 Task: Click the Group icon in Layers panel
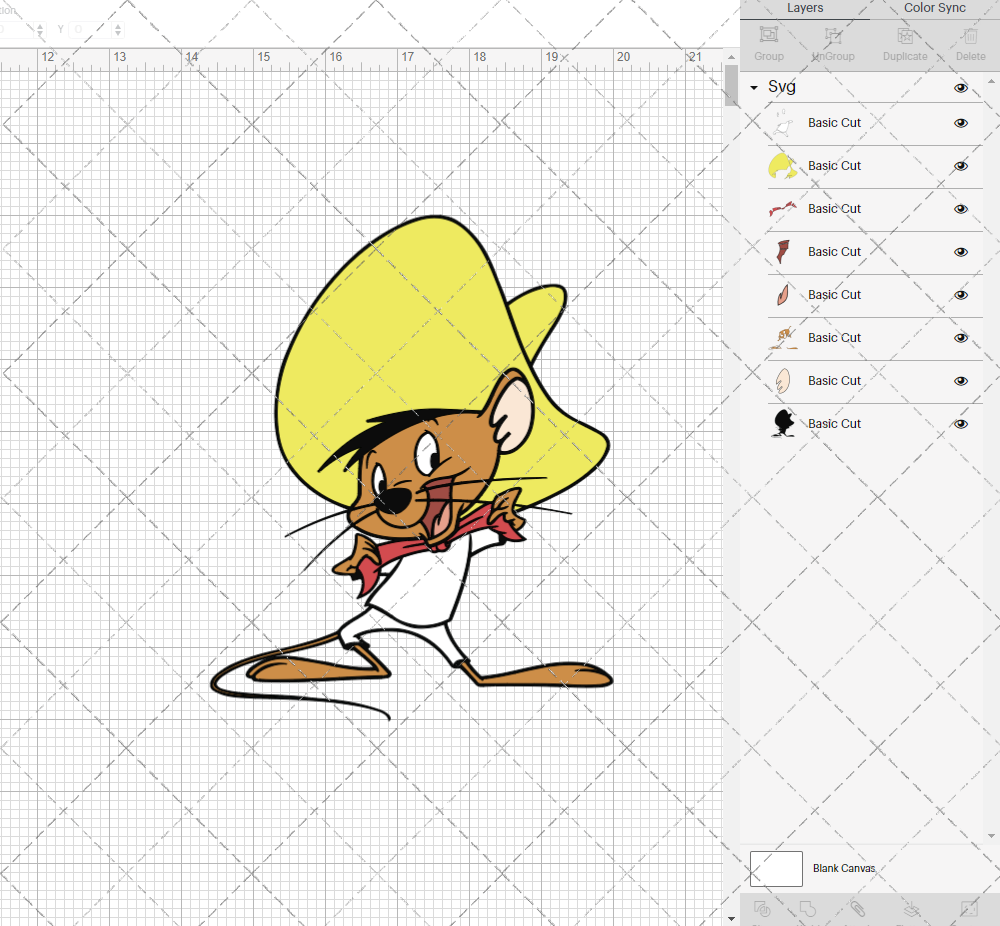769,37
